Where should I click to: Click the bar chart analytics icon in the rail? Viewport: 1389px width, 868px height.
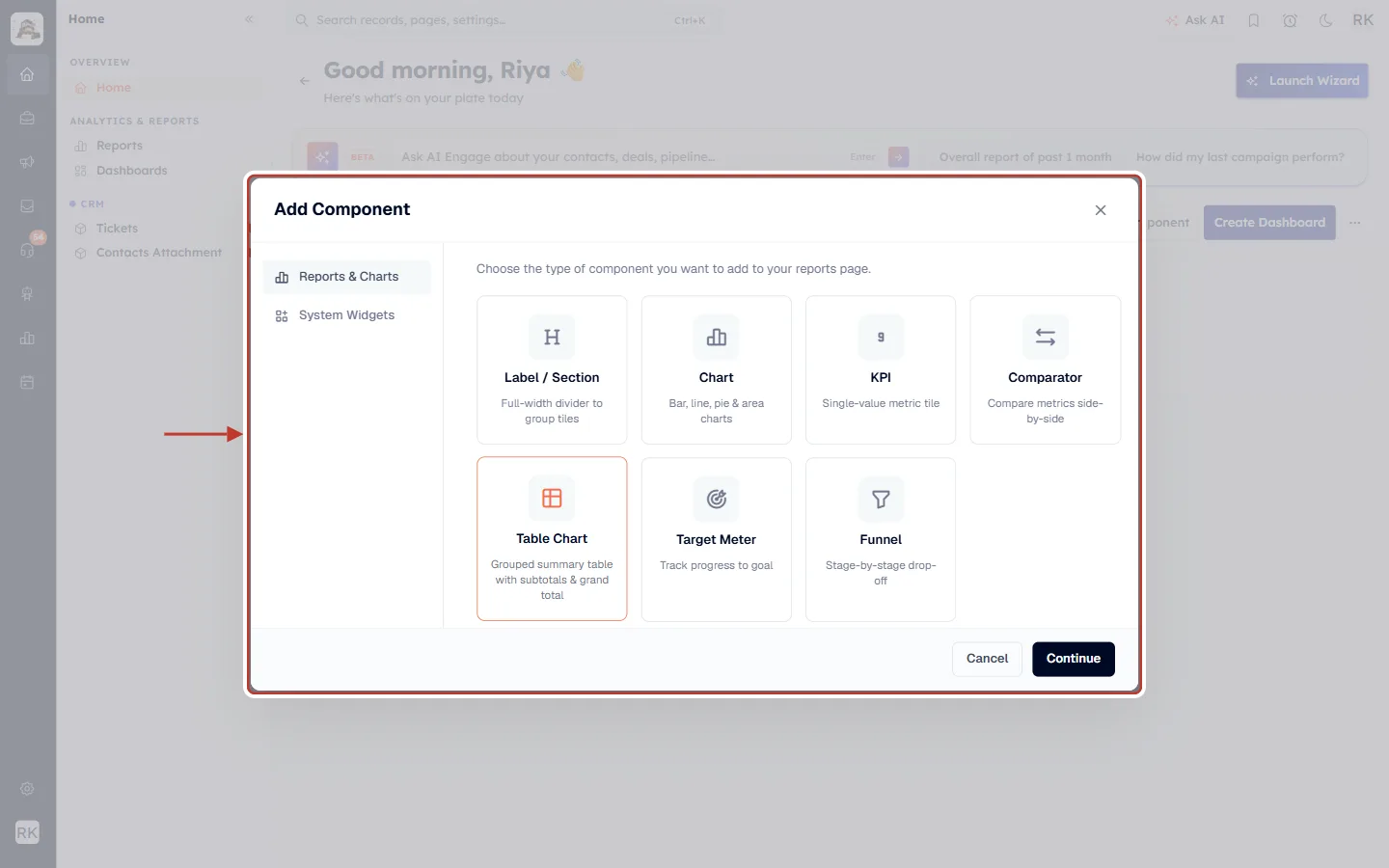click(x=27, y=339)
